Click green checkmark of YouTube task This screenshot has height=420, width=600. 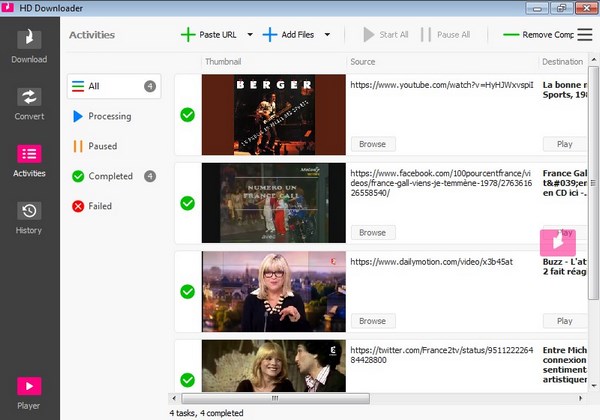point(188,115)
